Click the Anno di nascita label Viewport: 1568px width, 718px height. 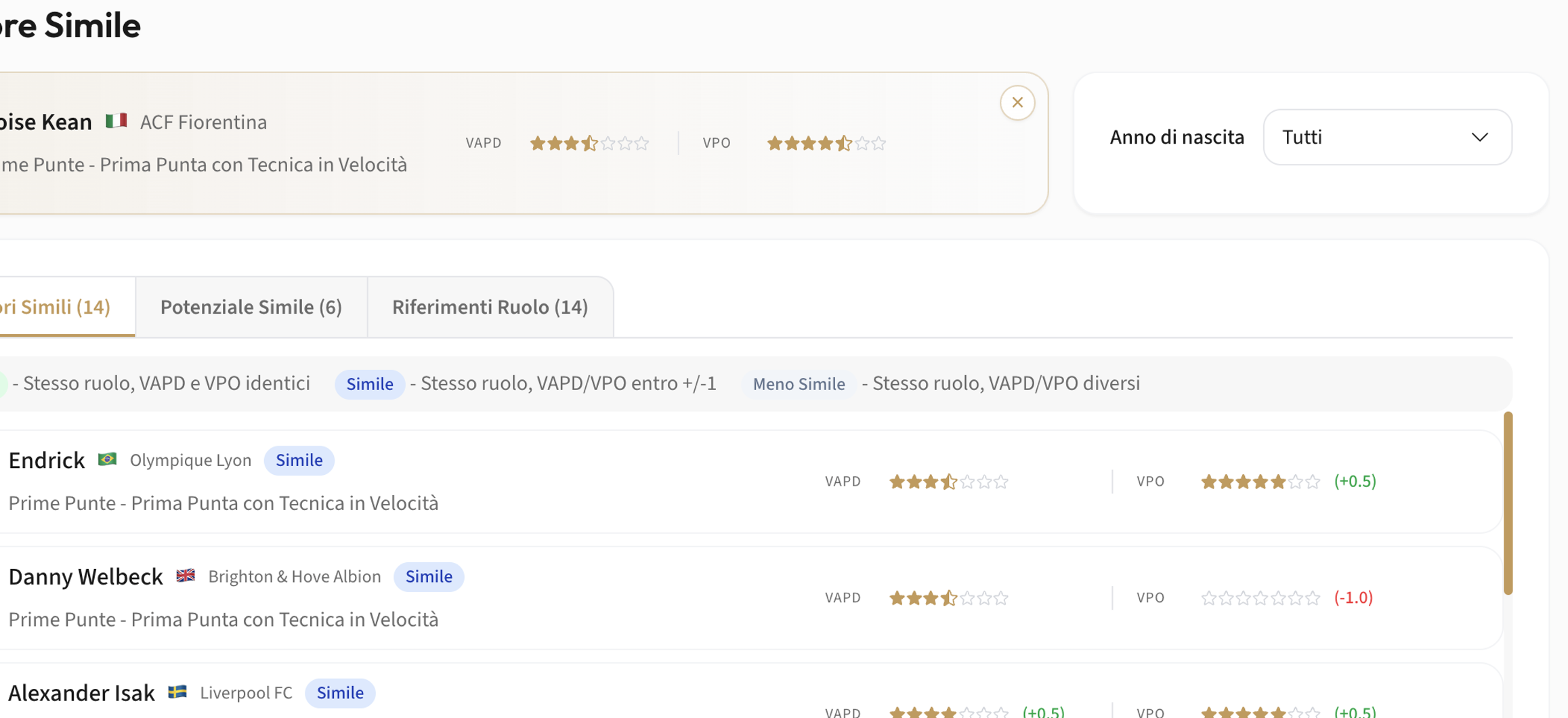(x=1177, y=138)
